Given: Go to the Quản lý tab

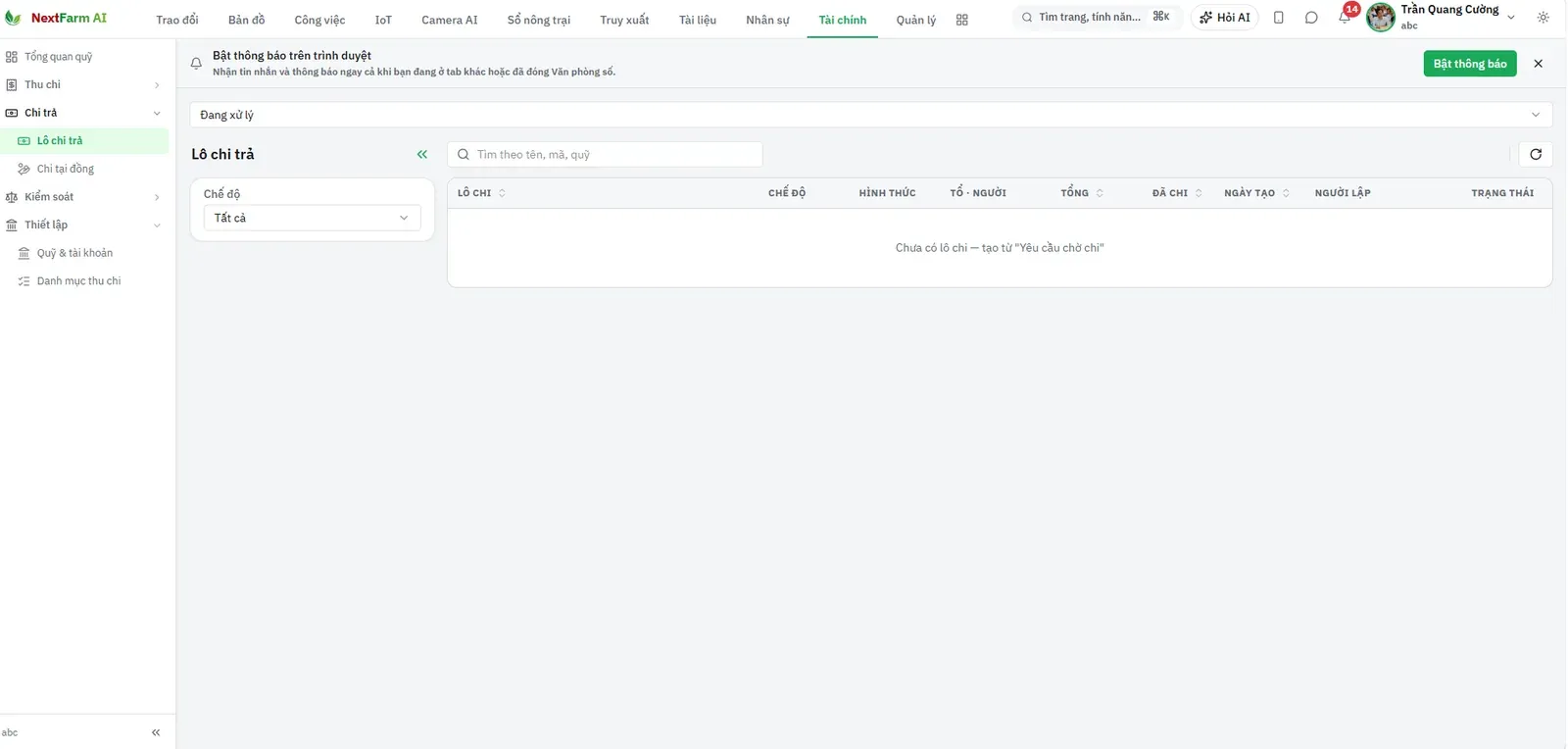Looking at the screenshot, I should (x=916, y=20).
